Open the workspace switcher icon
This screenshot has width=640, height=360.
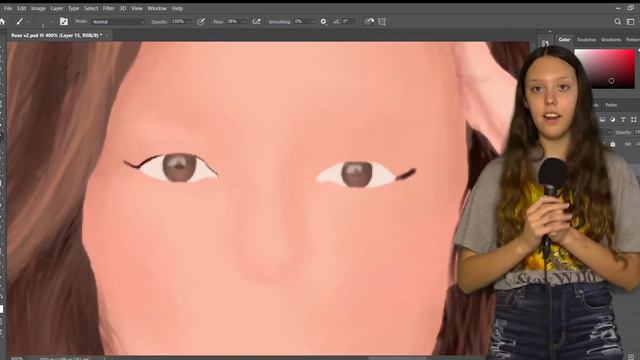pos(631,22)
